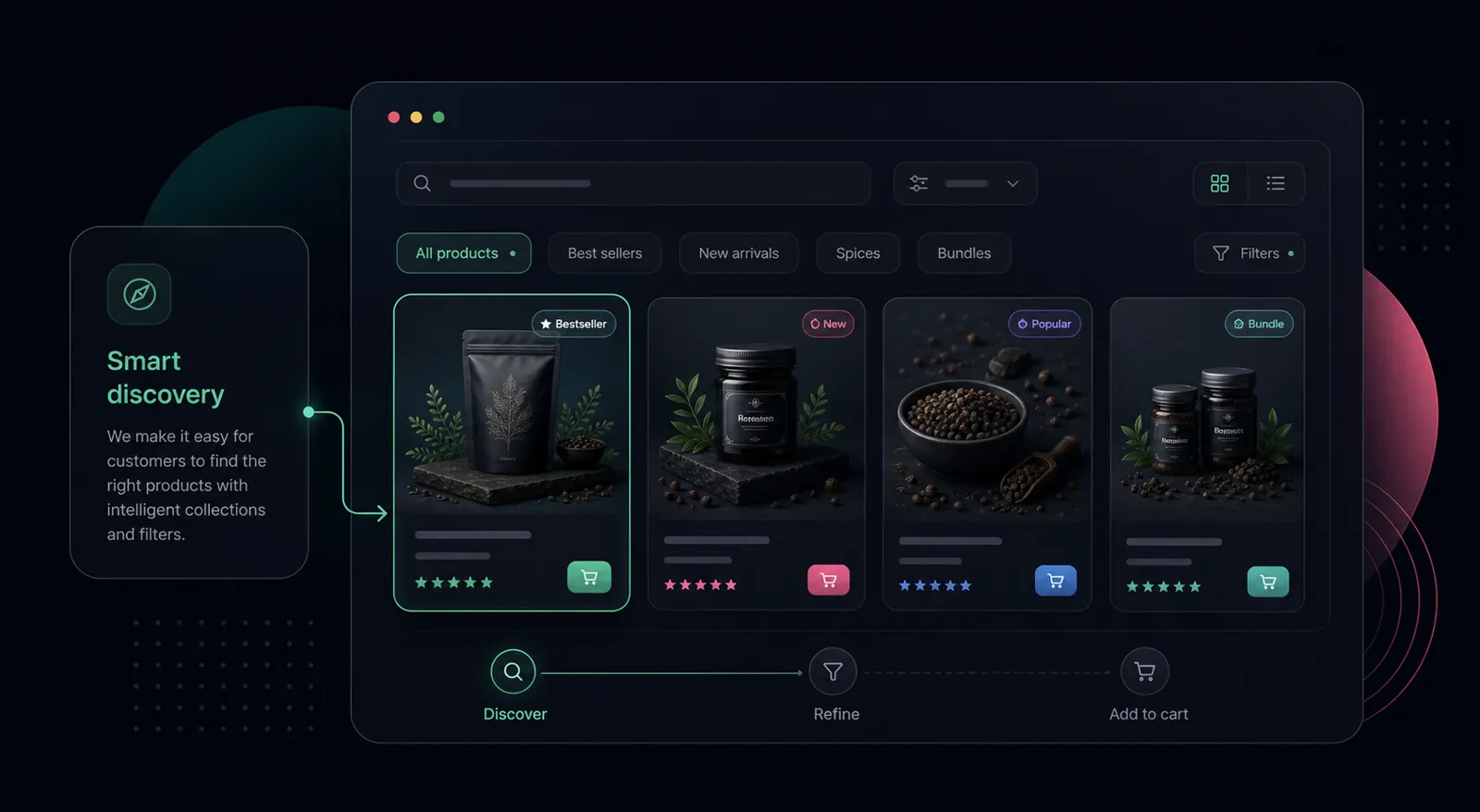Click the New badge on the jar product
Screen dimensions: 1480x812
pos(828,324)
